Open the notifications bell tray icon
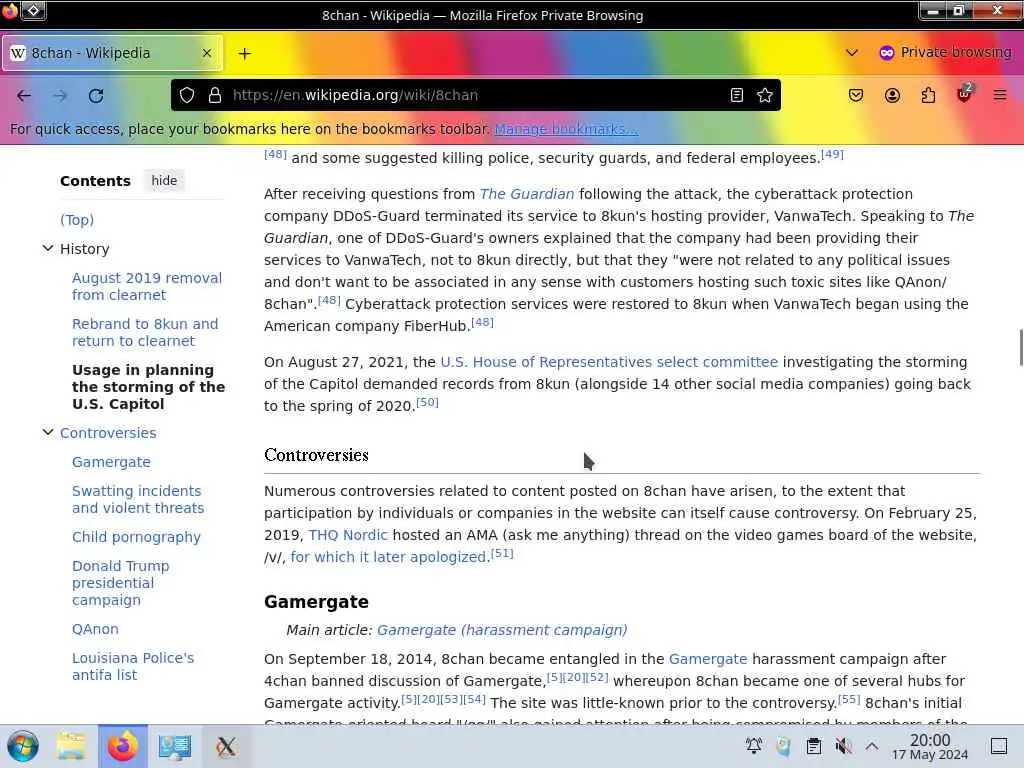 click(x=754, y=746)
